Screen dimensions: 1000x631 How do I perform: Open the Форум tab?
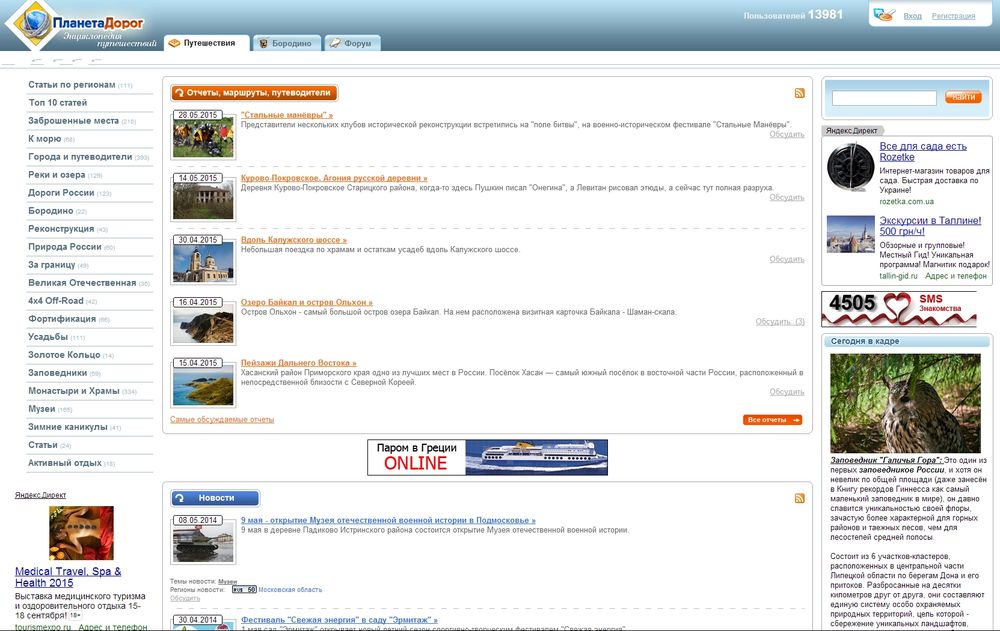352,43
